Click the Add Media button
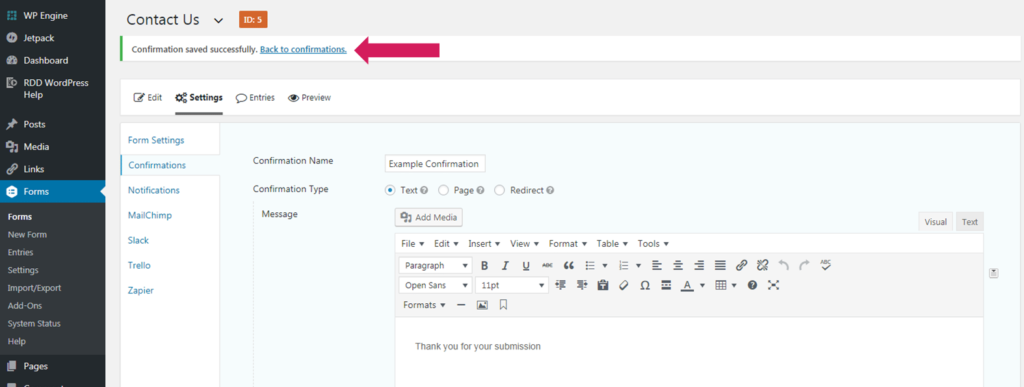 pos(429,217)
